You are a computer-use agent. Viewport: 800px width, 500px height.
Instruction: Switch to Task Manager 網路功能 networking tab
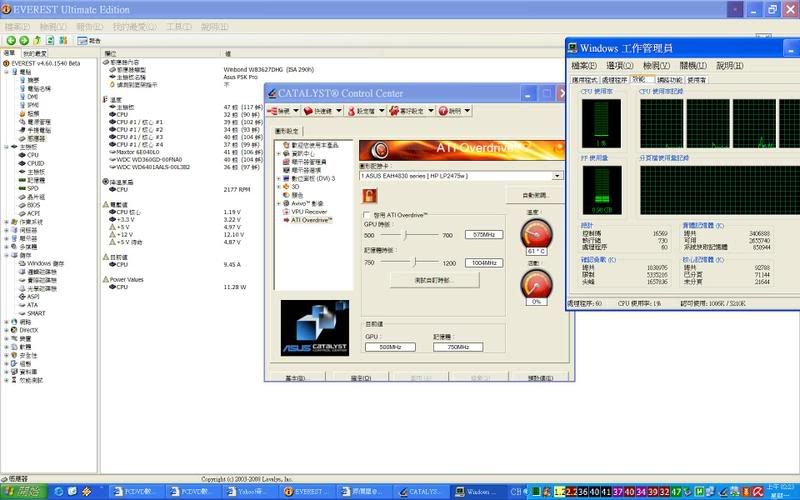coord(669,80)
